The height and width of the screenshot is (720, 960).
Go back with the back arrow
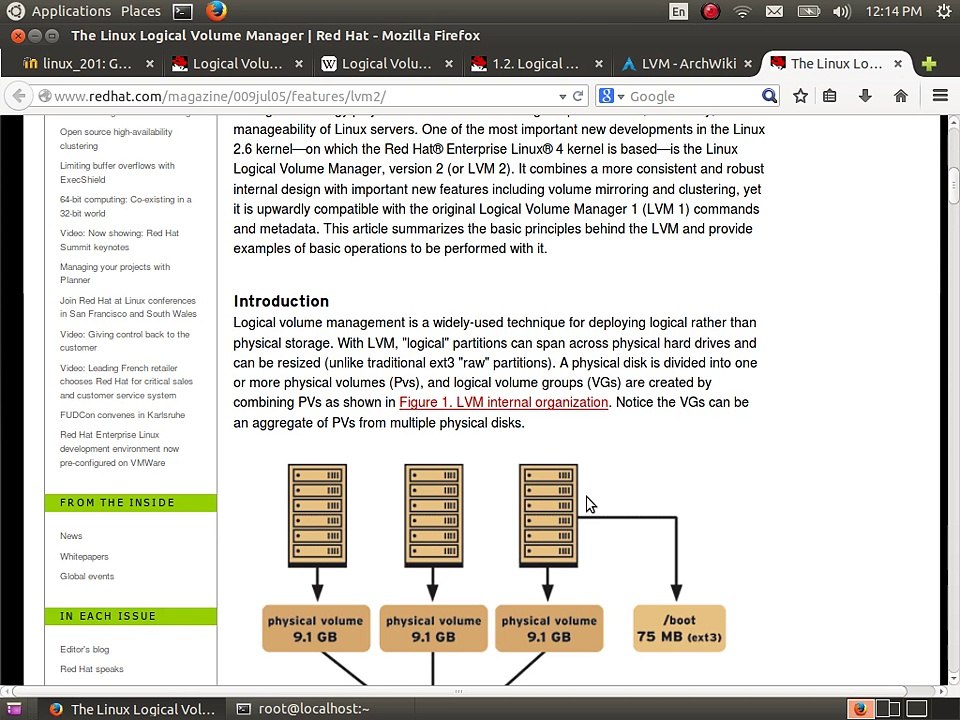20,96
